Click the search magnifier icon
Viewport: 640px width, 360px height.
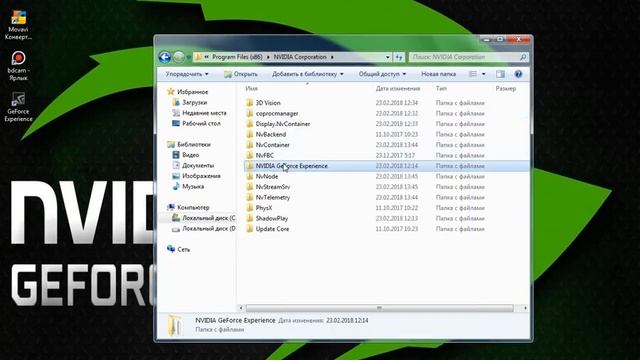tap(523, 57)
